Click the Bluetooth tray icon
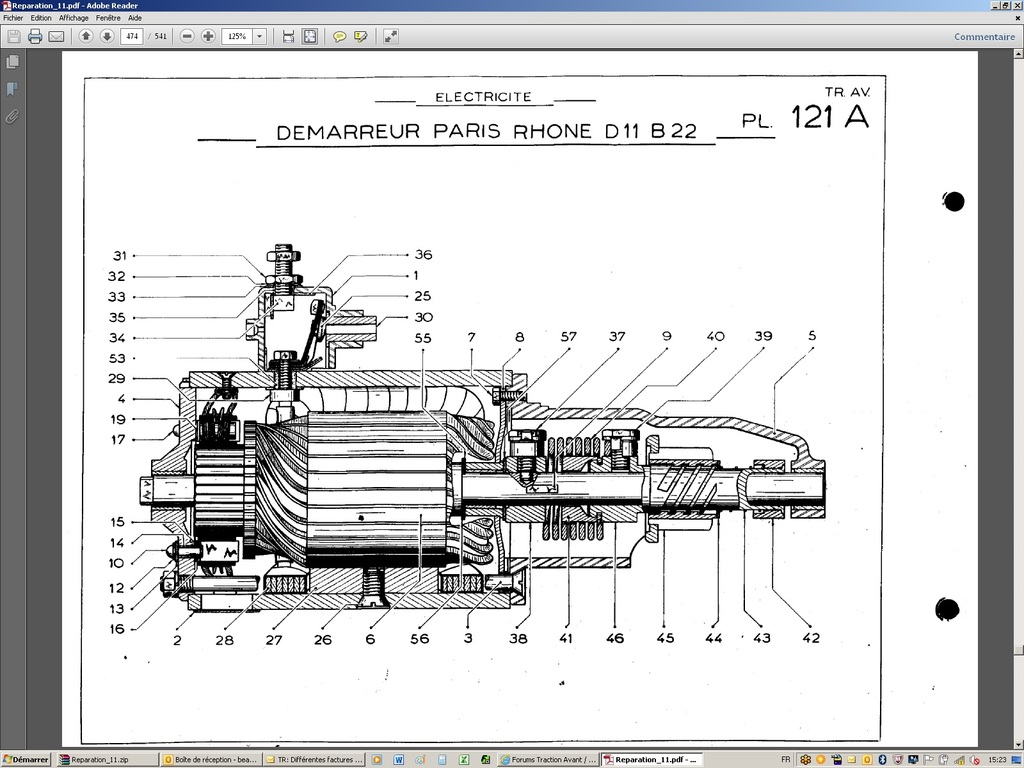The width and height of the screenshot is (1024, 768). [882, 760]
